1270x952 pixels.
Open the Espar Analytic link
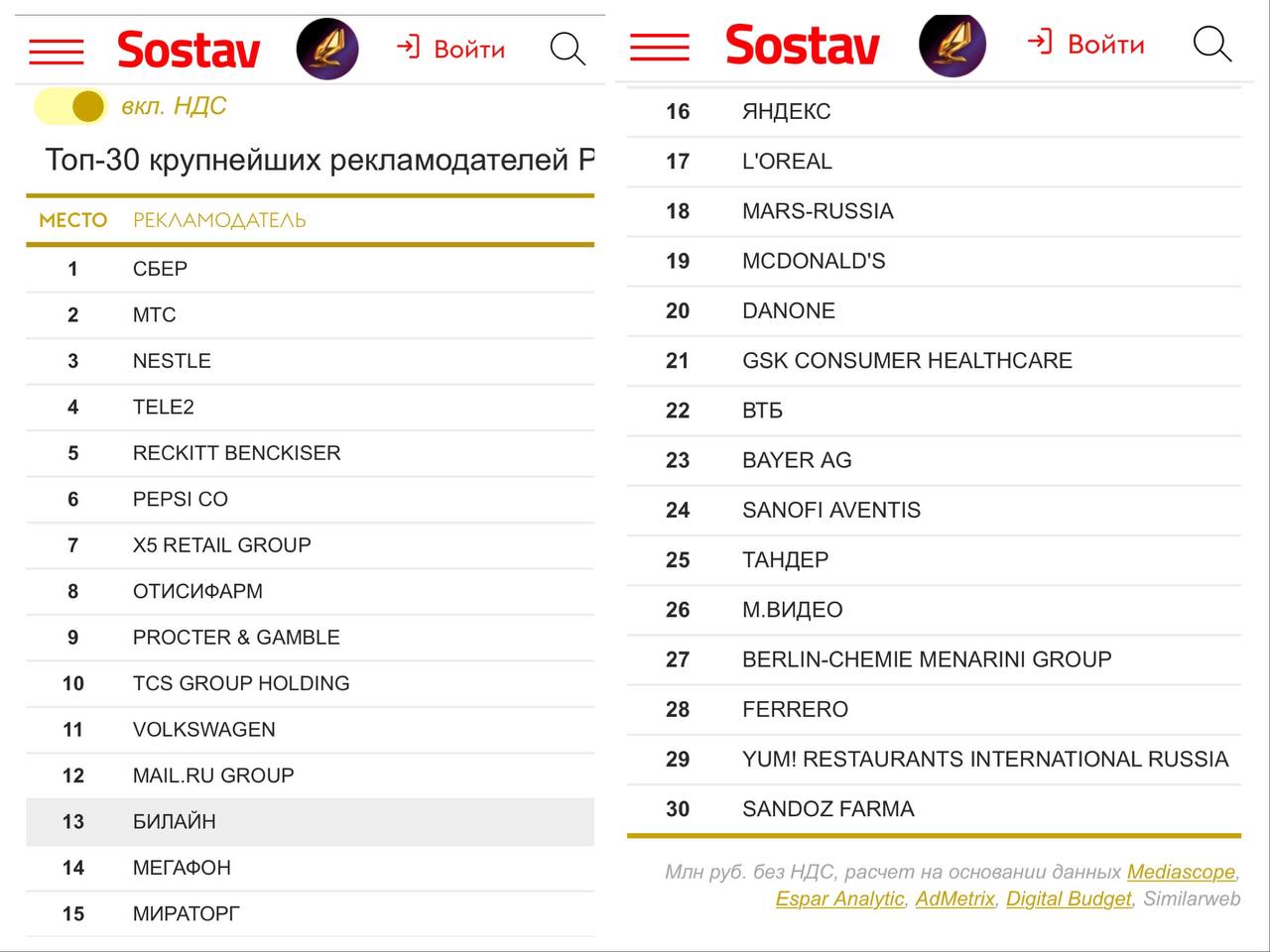coord(839,898)
